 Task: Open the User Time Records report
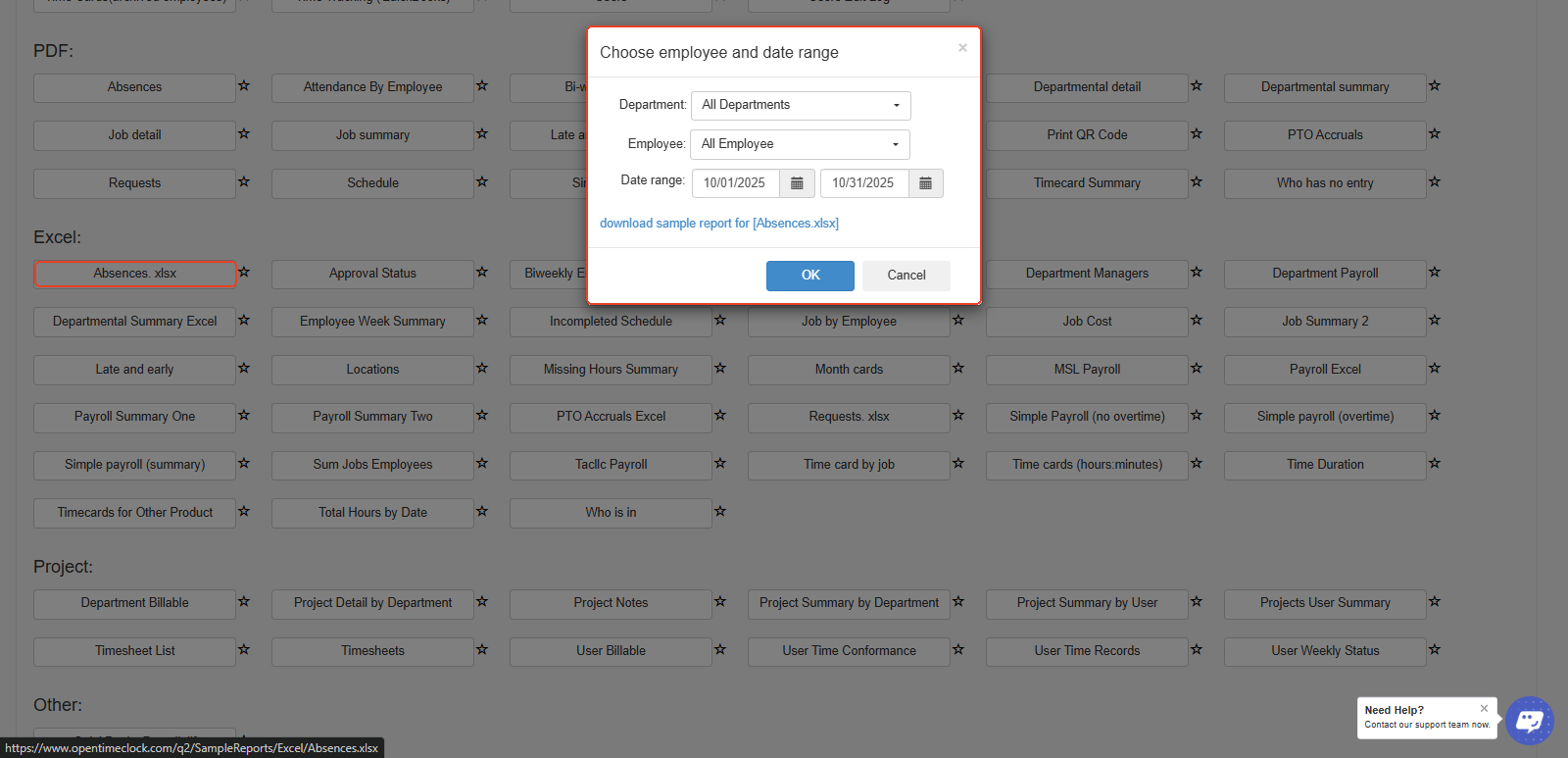point(1087,651)
